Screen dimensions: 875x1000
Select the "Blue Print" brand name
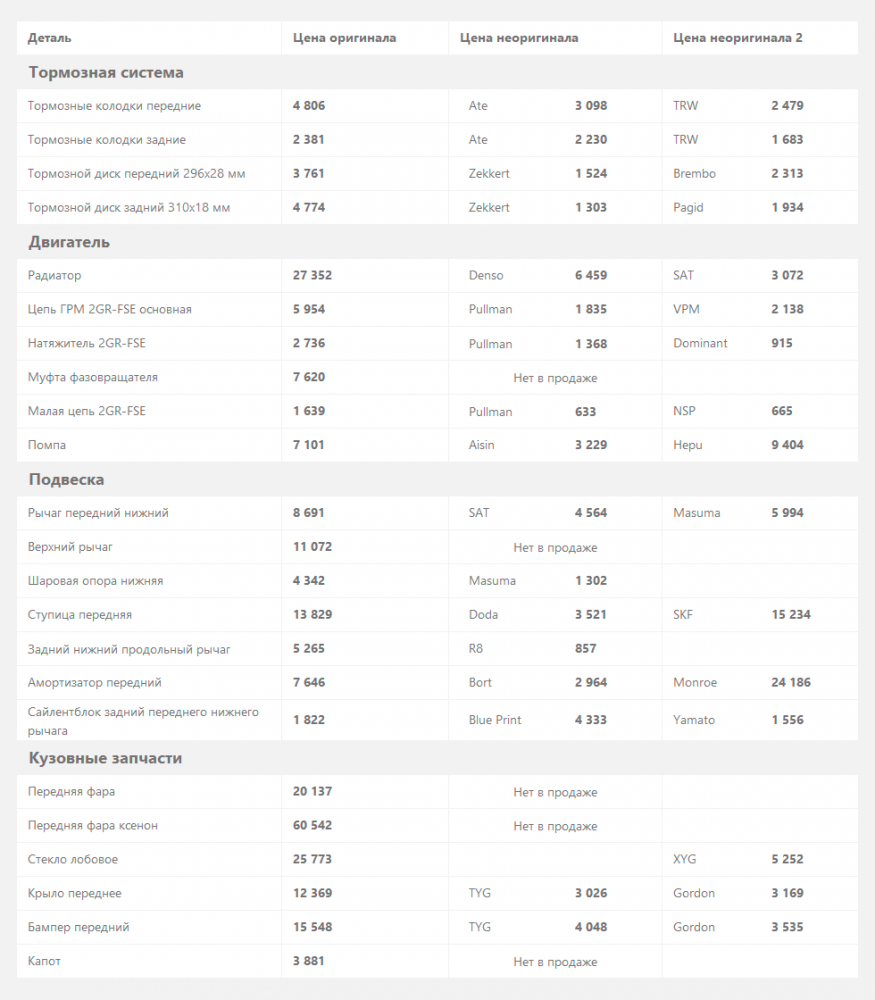pyautogui.click(x=495, y=720)
